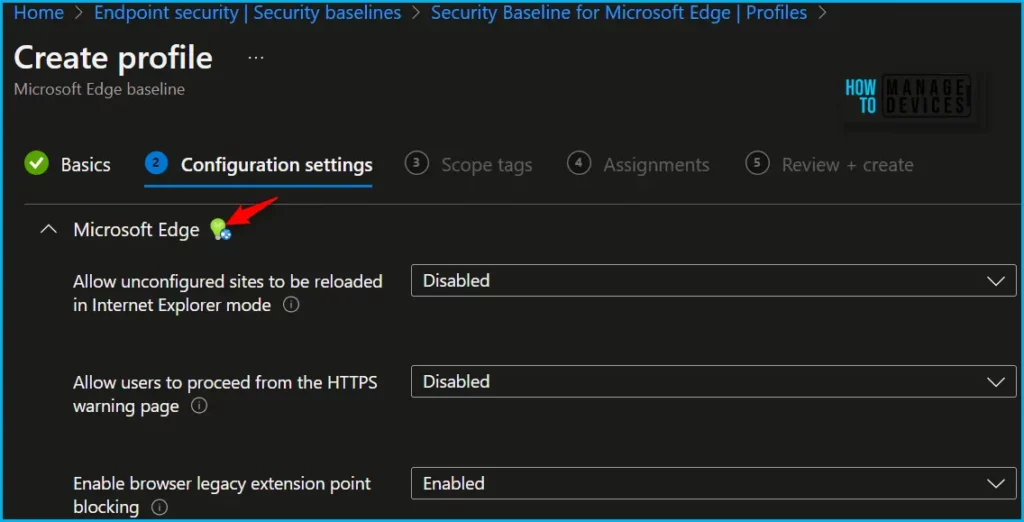Click the step 3 circle icon
The height and width of the screenshot is (522, 1024).
(x=417, y=163)
